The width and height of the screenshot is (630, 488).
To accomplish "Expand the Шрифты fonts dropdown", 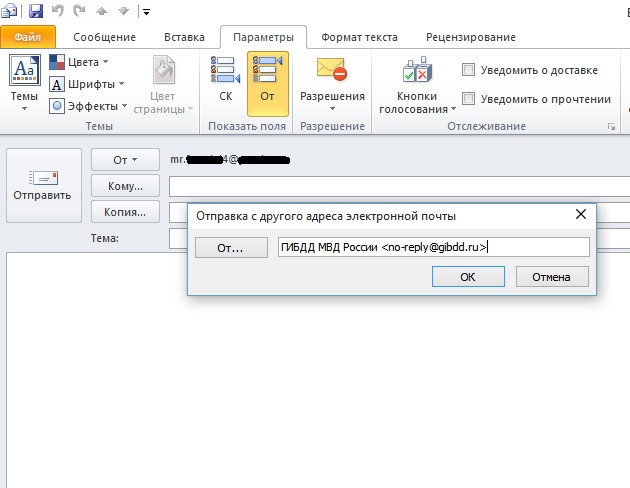I will [87, 84].
